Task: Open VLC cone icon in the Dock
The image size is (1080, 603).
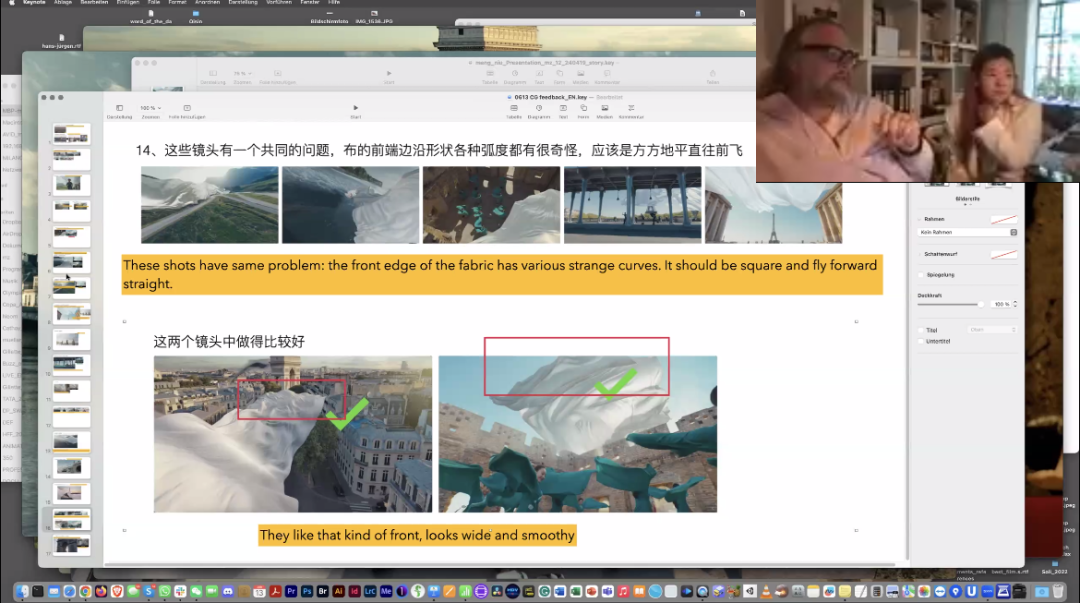Action: (x=766, y=591)
